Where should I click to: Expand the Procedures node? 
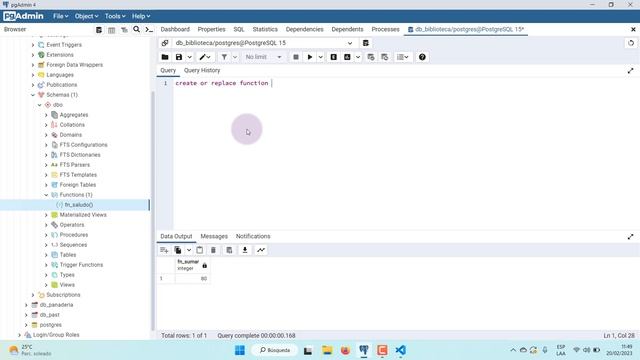pos(46,235)
